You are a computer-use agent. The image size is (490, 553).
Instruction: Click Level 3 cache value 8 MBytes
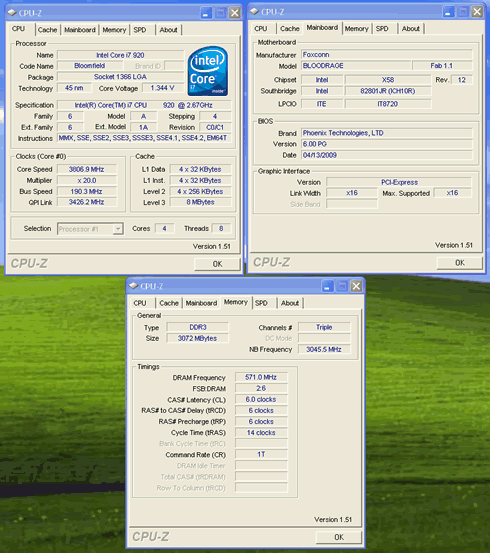tap(200, 202)
